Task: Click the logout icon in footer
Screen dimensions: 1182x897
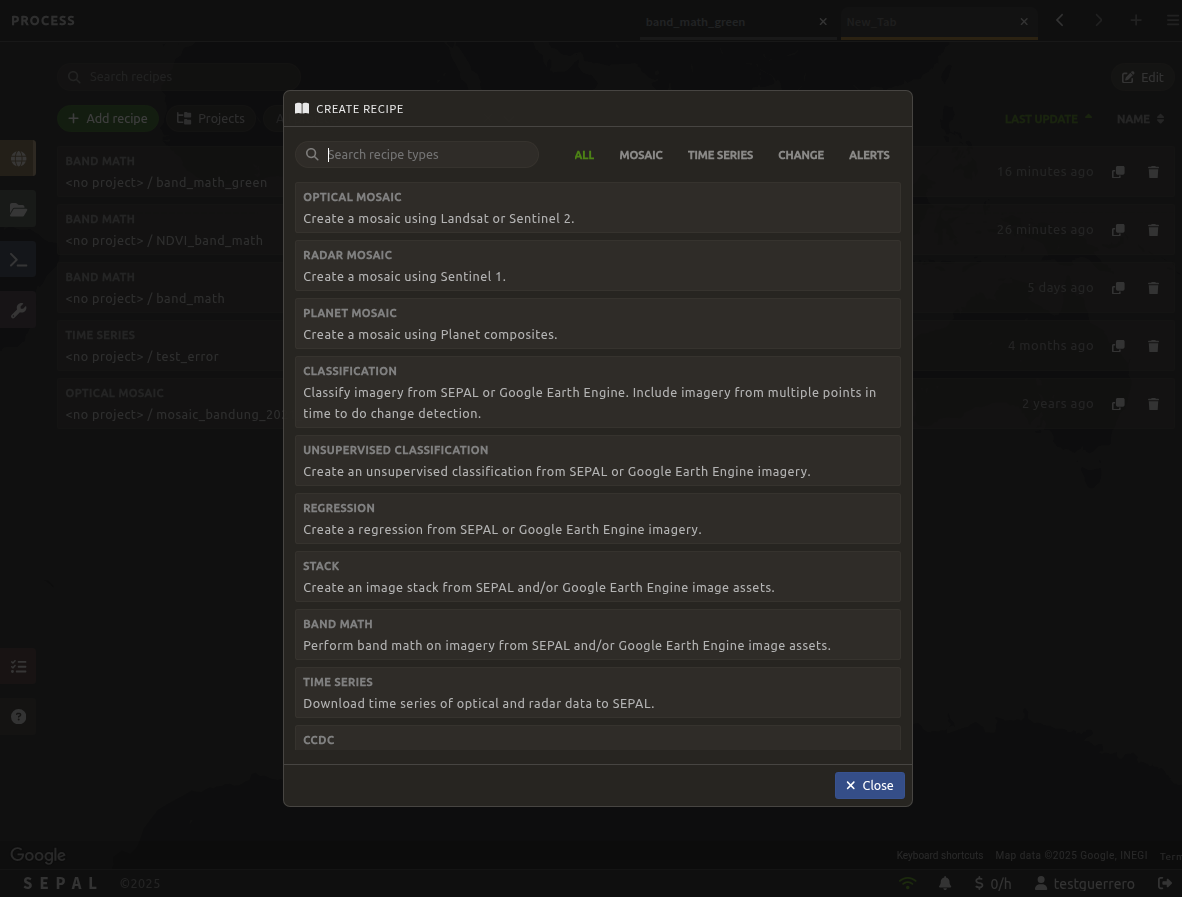Action: click(x=1165, y=883)
